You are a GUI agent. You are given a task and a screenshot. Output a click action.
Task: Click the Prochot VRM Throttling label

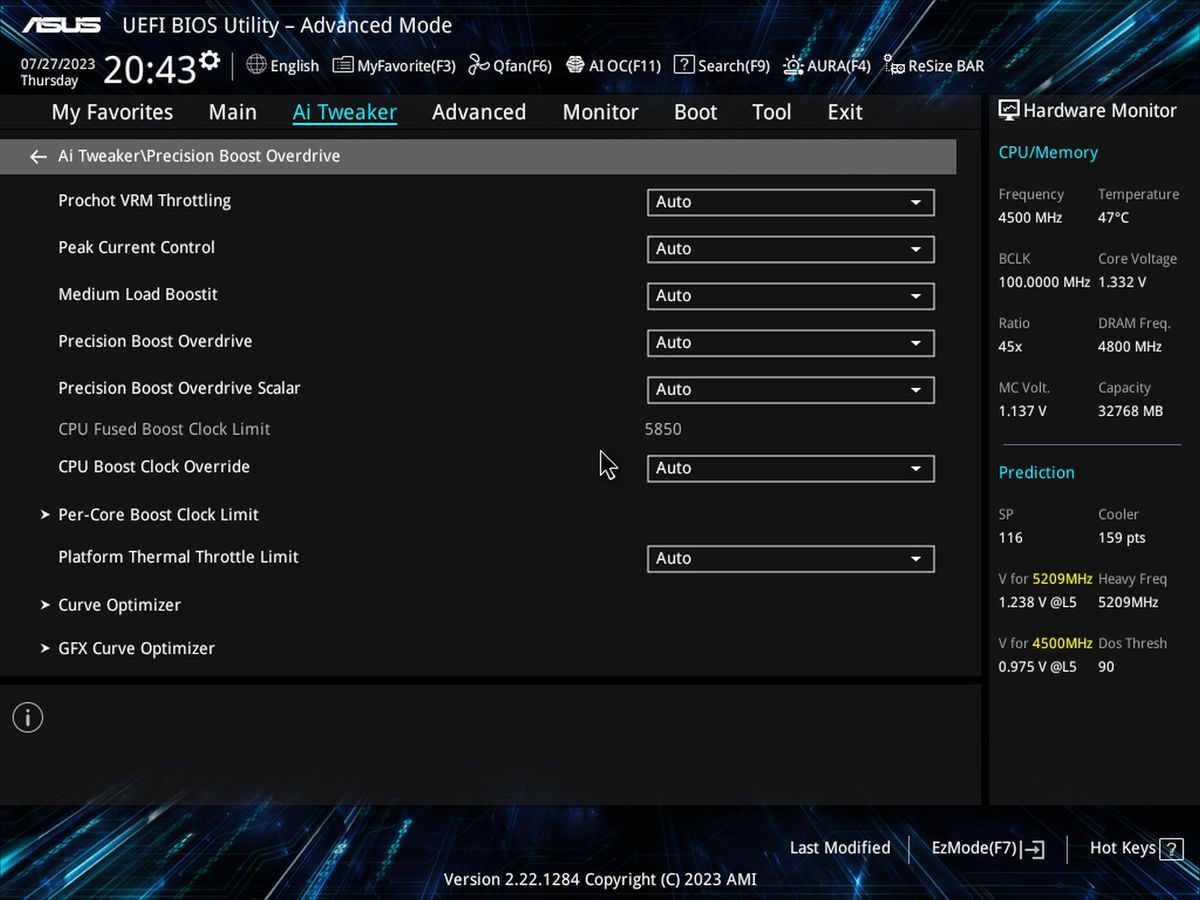pos(144,201)
